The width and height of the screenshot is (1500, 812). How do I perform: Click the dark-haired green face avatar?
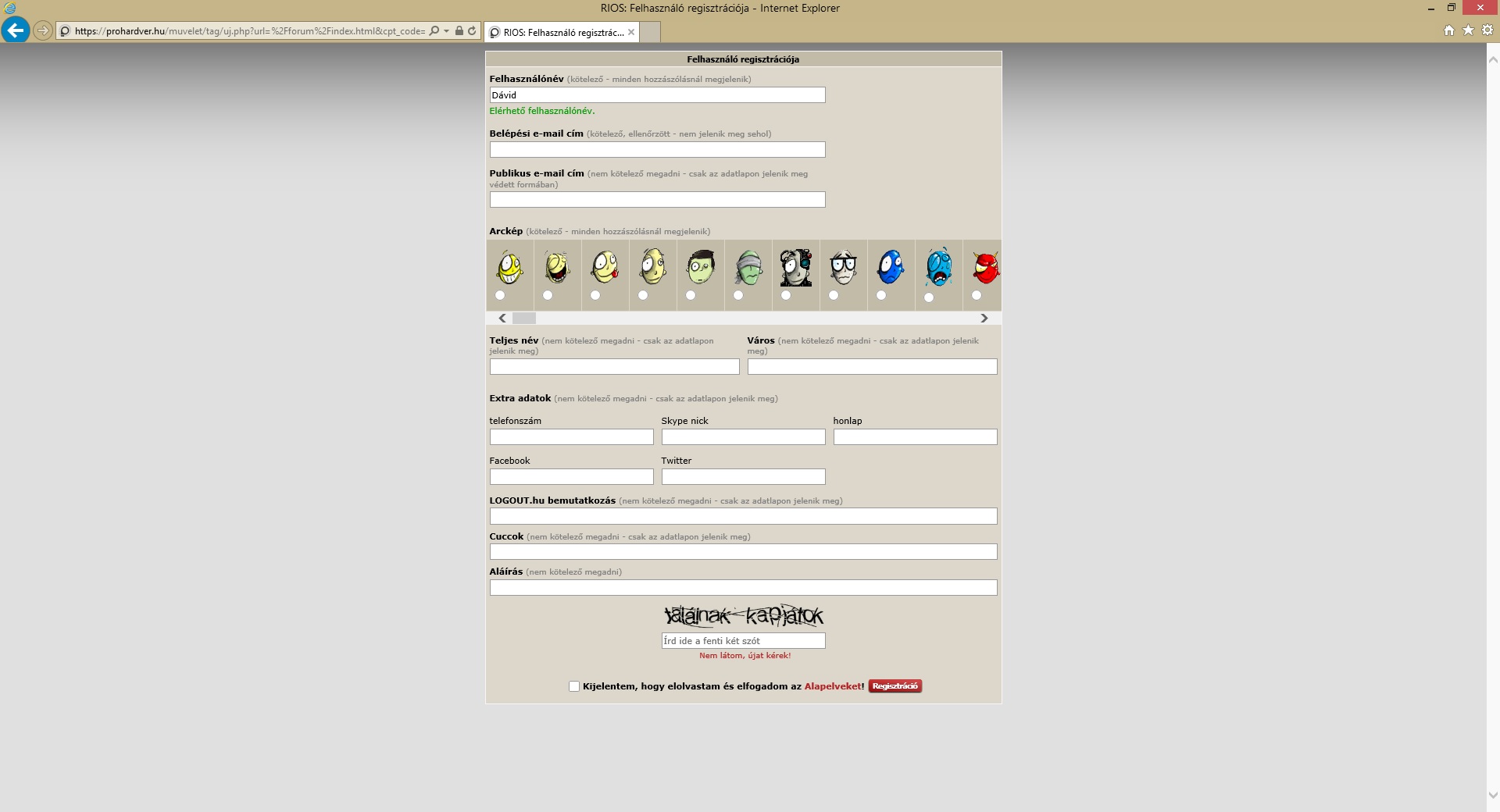tap(701, 267)
